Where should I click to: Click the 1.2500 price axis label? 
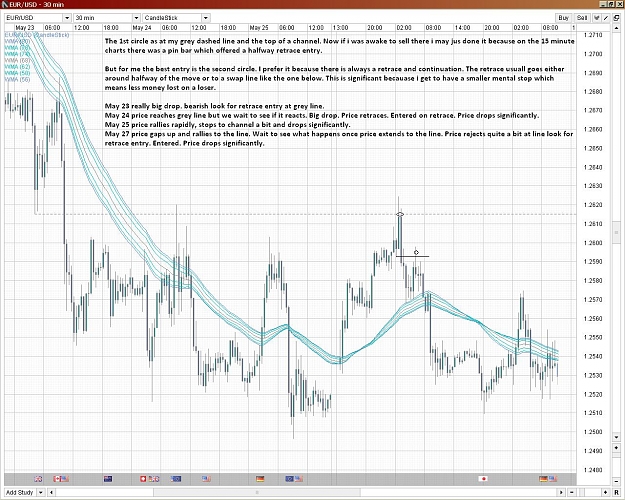(x=593, y=432)
